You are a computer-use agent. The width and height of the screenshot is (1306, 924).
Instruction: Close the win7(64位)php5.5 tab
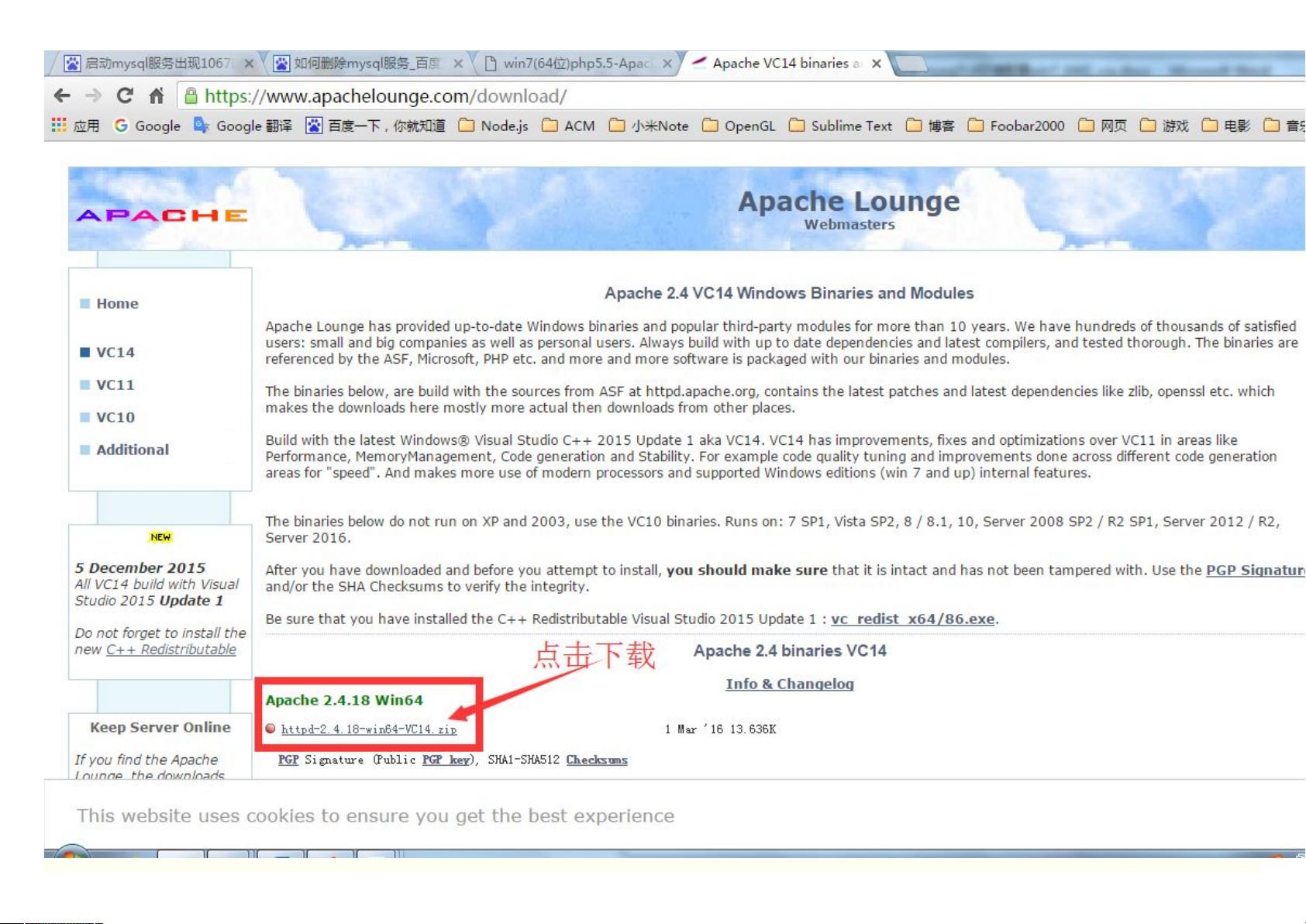pyautogui.click(x=667, y=64)
